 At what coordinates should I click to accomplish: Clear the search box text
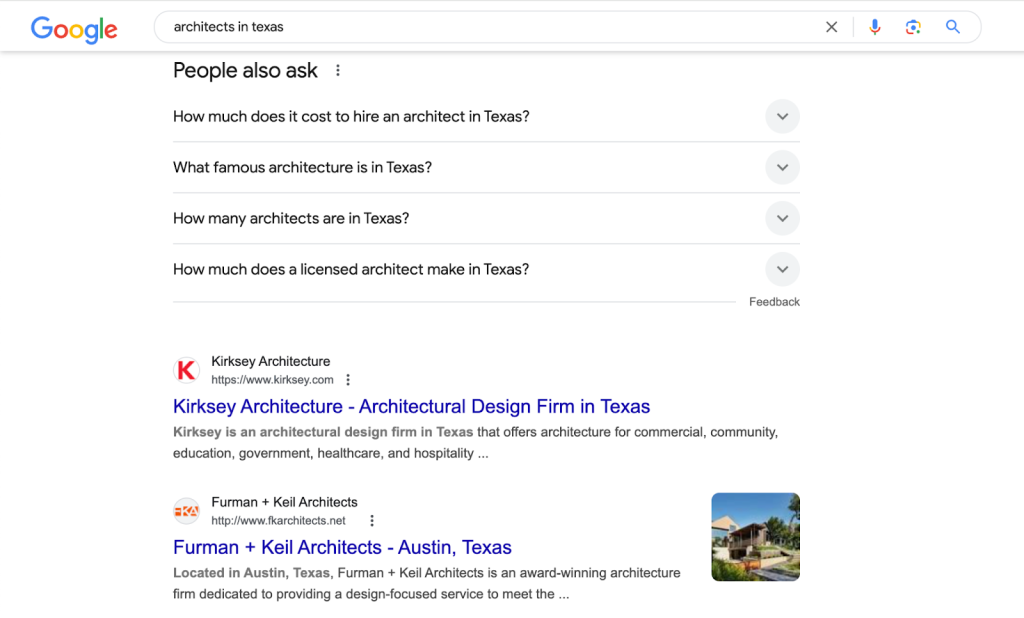tap(831, 27)
